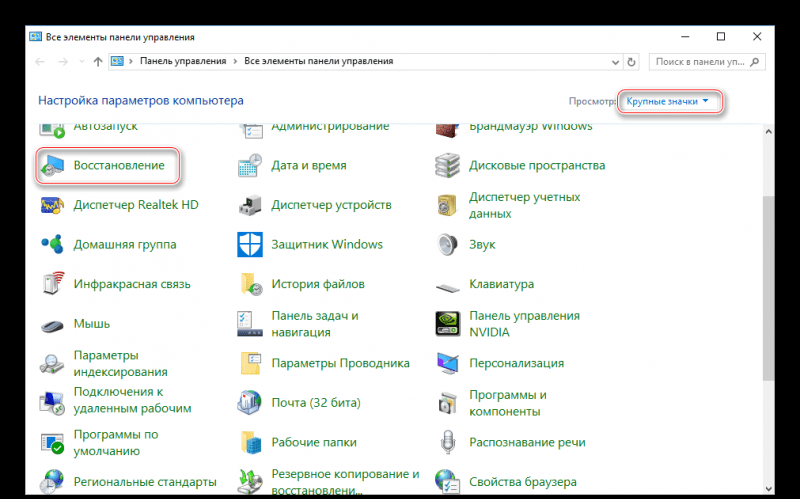Open the Почта (32 бита) text link
Screen dimensions: 800x499
316,403
